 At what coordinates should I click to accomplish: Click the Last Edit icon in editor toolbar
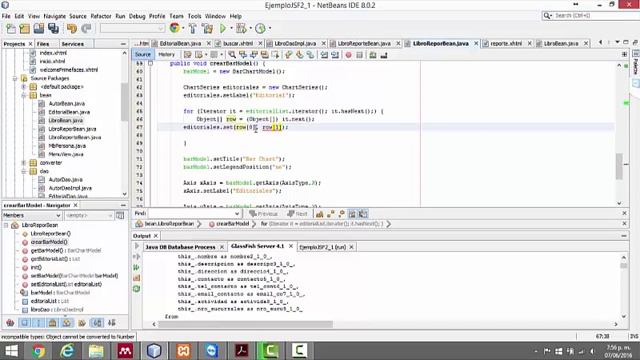[187, 55]
